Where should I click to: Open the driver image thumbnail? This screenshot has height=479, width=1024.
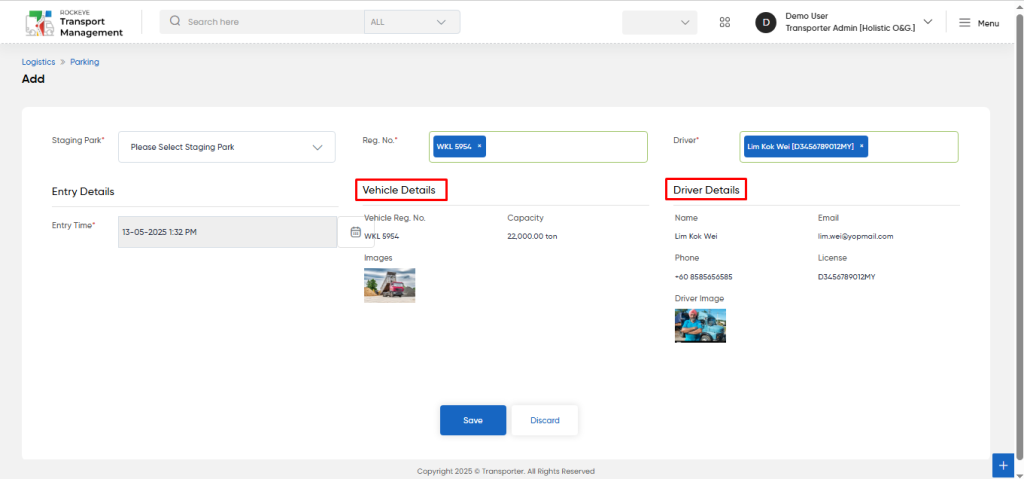point(700,325)
